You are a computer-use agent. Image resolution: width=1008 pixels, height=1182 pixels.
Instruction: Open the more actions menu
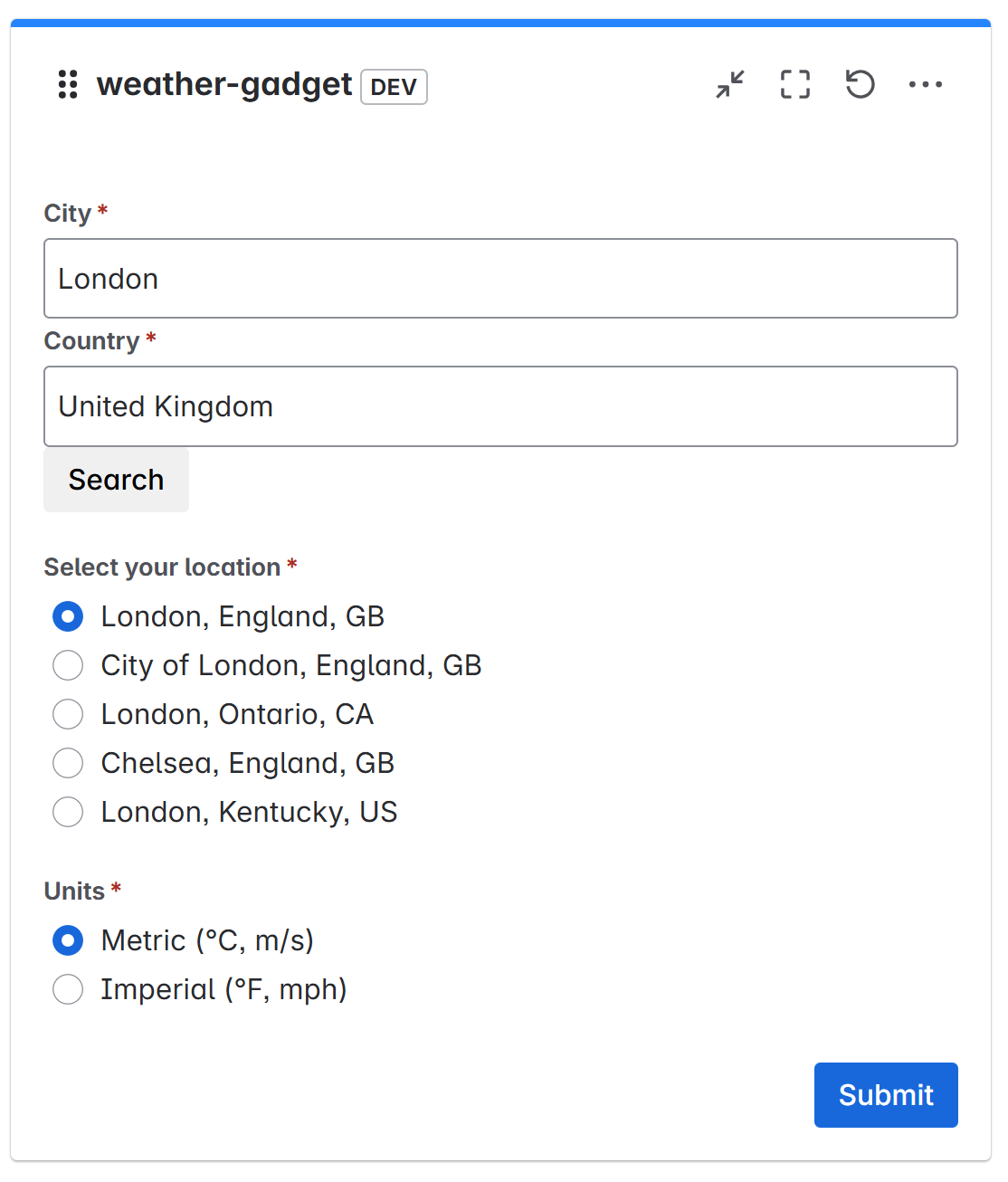click(x=926, y=84)
